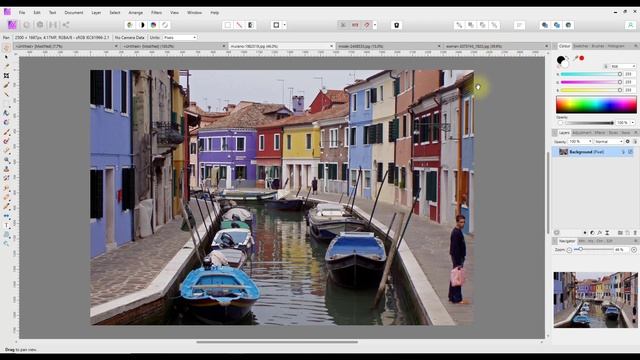Image resolution: width=640 pixels, height=360 pixels.
Task: Switch to the Swatches panel tab
Action: point(580,46)
